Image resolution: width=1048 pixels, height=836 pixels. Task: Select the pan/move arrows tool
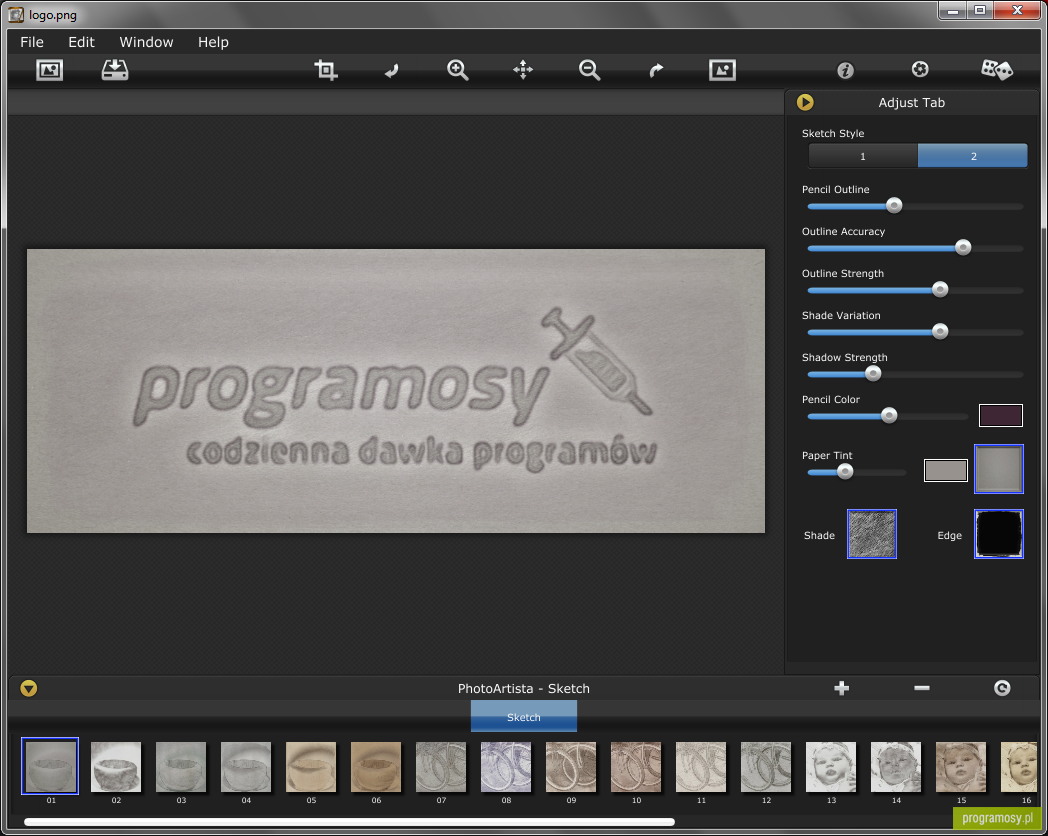pyautogui.click(x=523, y=69)
